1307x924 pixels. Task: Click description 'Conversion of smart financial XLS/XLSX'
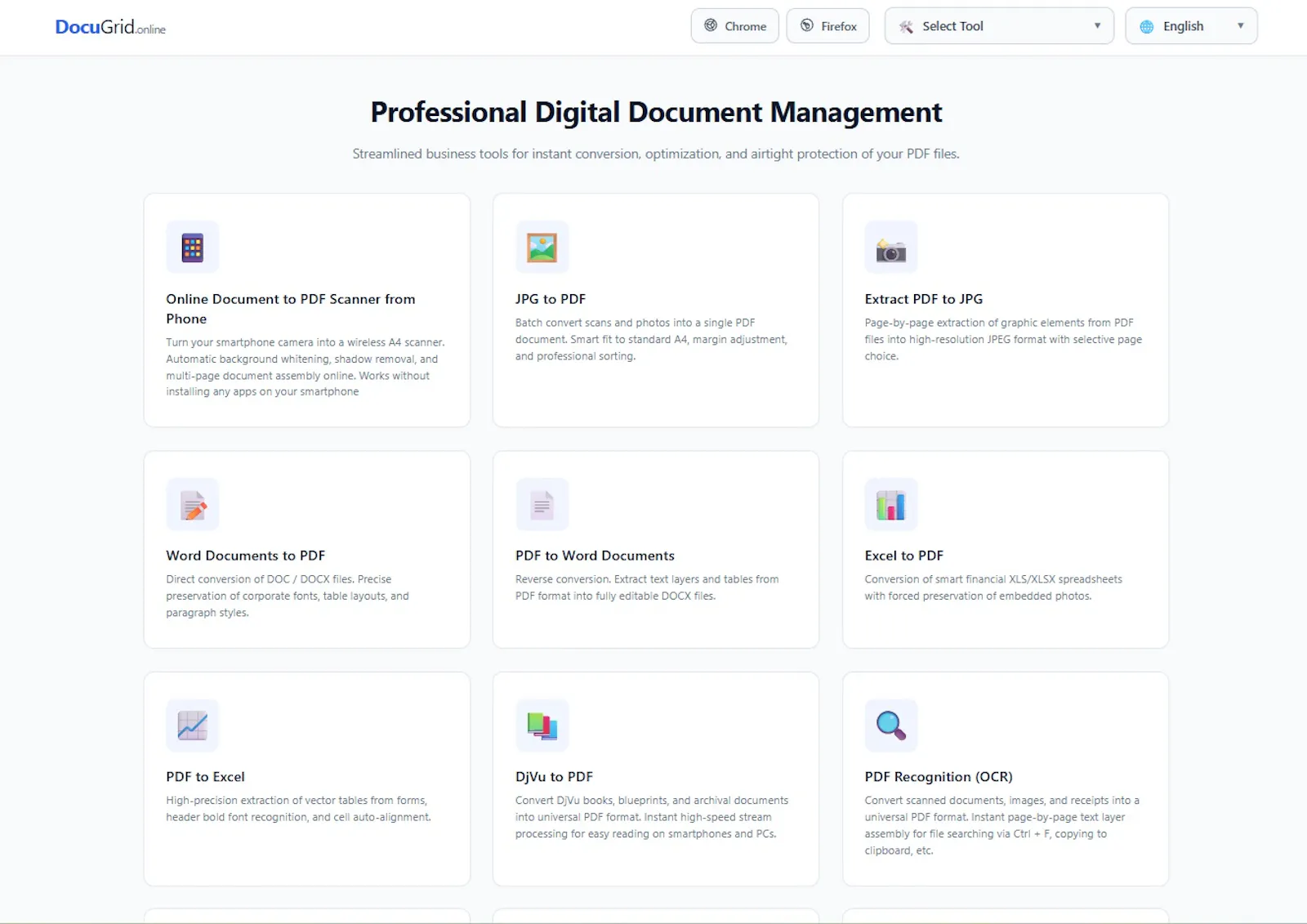pyautogui.click(x=993, y=587)
